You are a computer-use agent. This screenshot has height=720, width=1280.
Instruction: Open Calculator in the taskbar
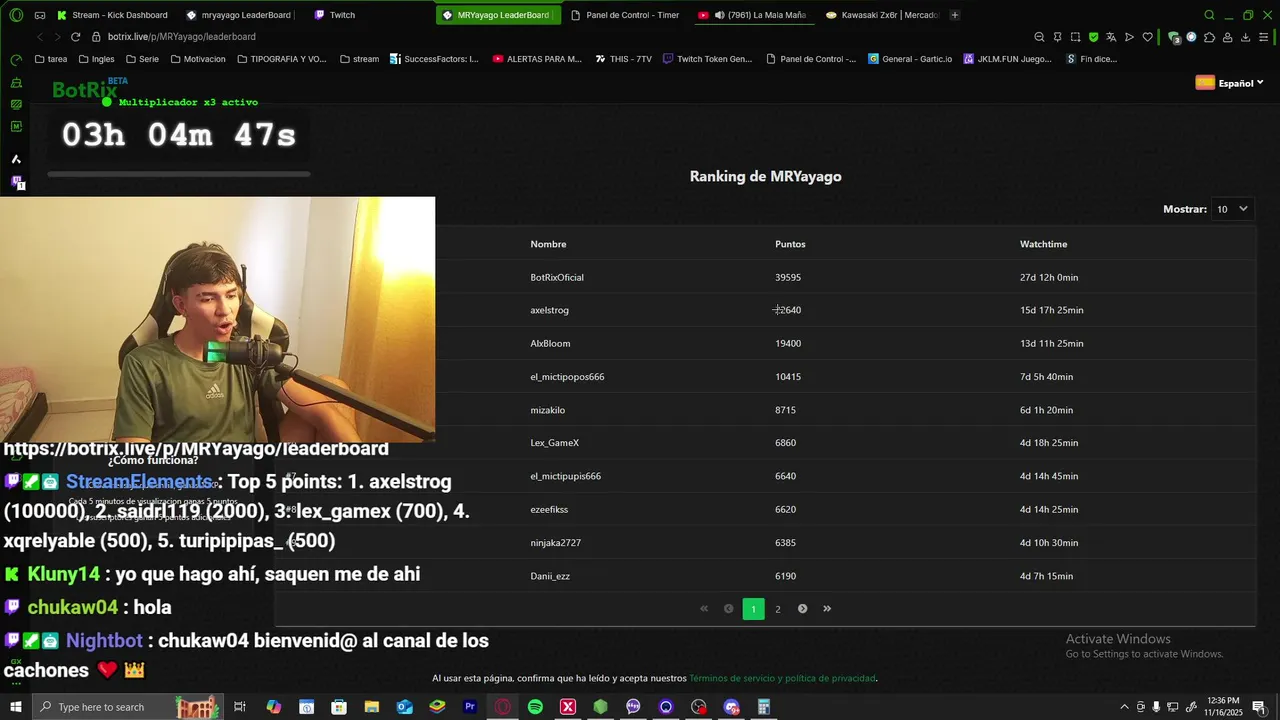(764, 707)
